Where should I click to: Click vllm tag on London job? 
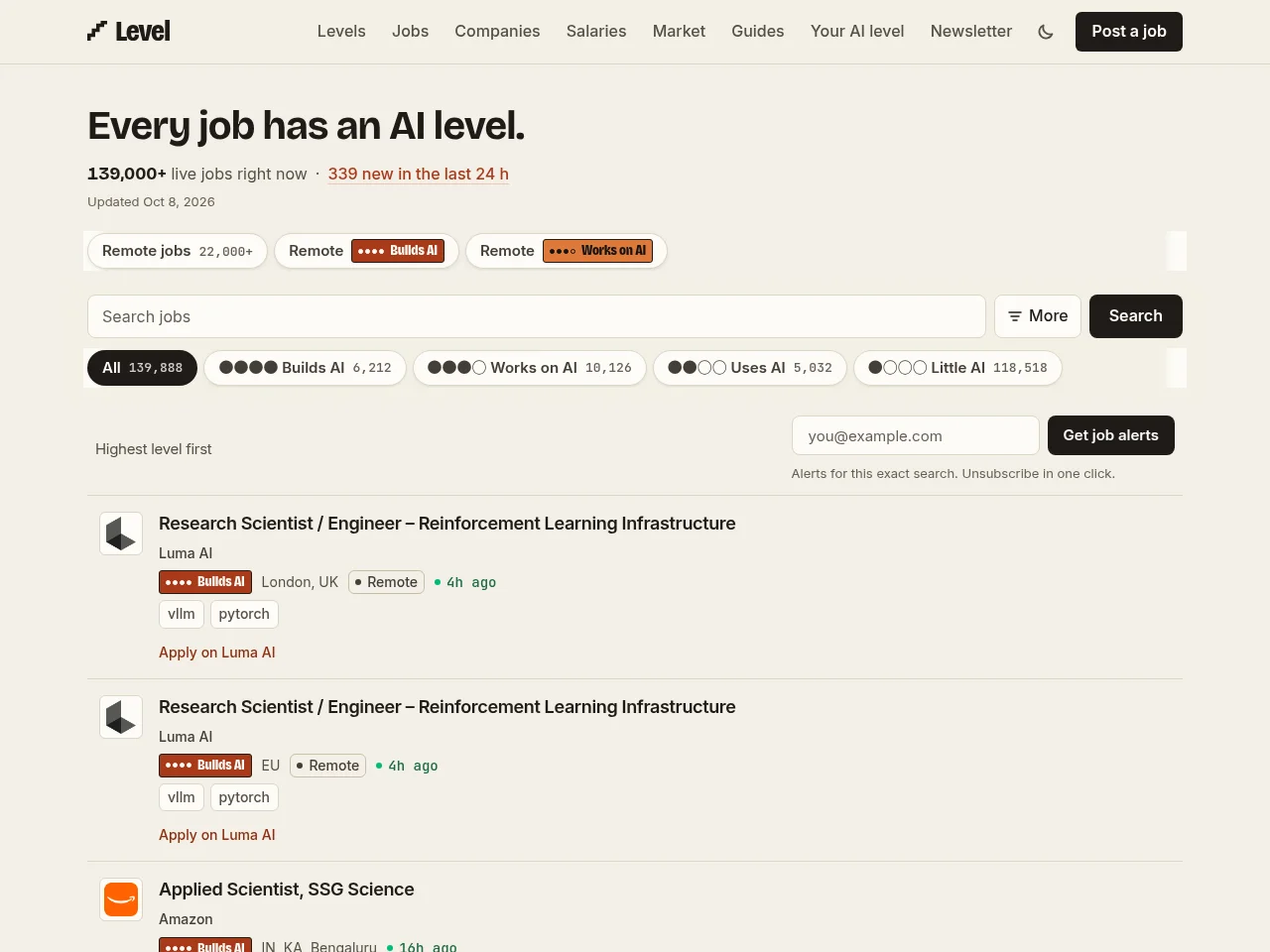coord(182,614)
